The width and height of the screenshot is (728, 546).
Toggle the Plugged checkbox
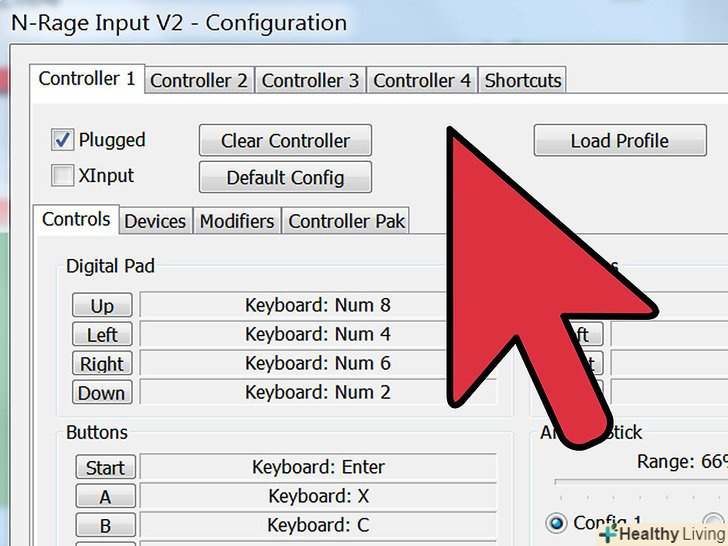pyautogui.click(x=63, y=140)
